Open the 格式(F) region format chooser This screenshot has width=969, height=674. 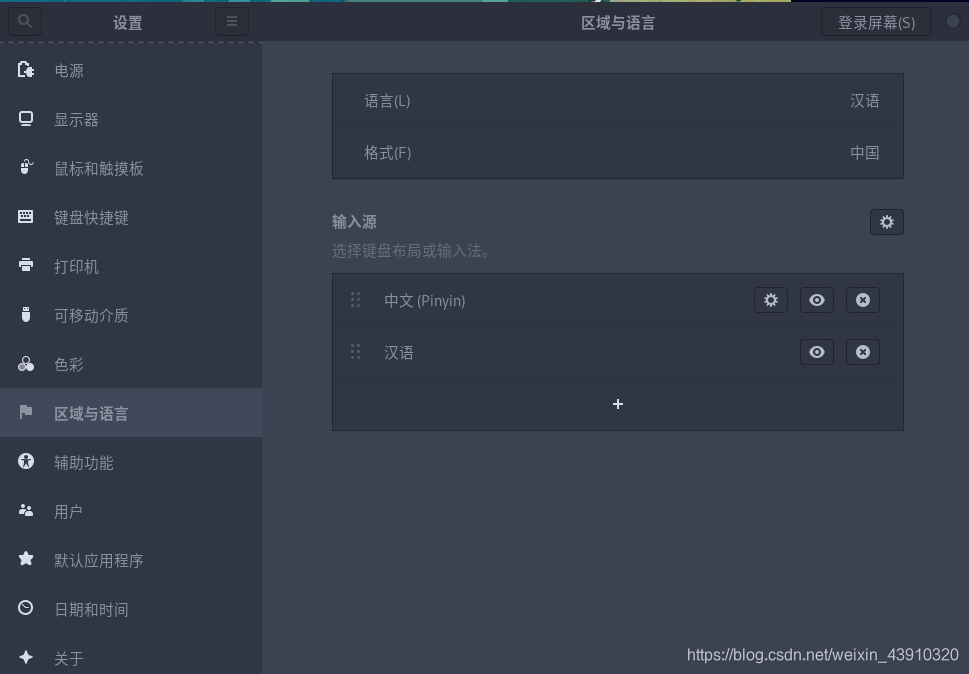click(617, 152)
